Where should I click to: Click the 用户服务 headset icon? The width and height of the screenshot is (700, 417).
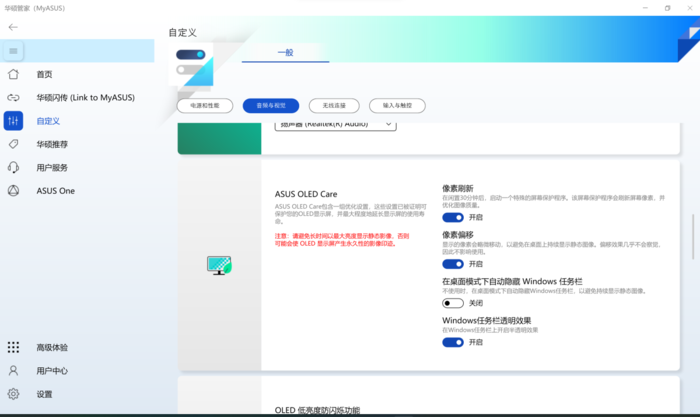(13, 167)
